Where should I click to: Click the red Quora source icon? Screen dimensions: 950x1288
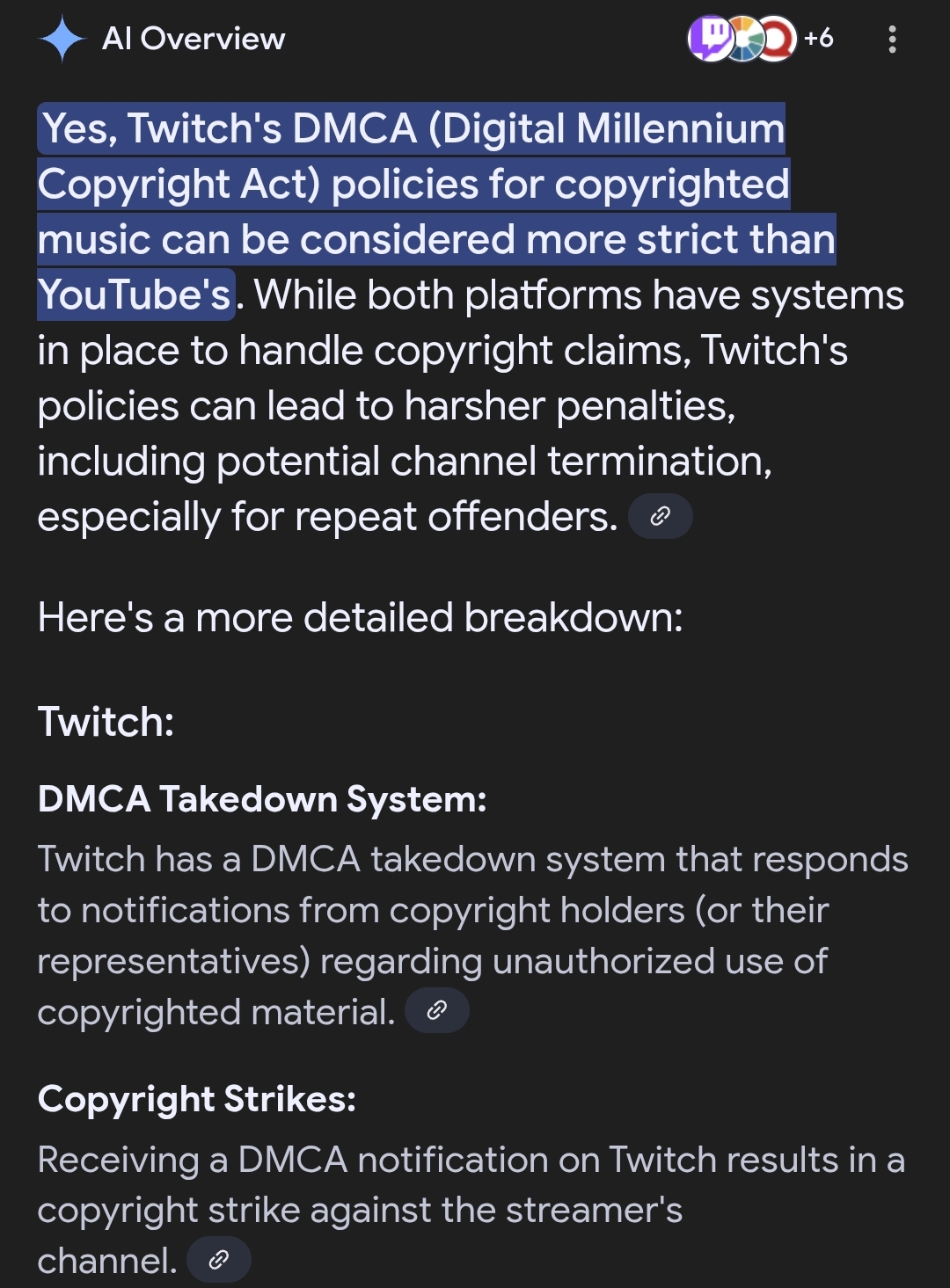pyautogui.click(x=777, y=39)
